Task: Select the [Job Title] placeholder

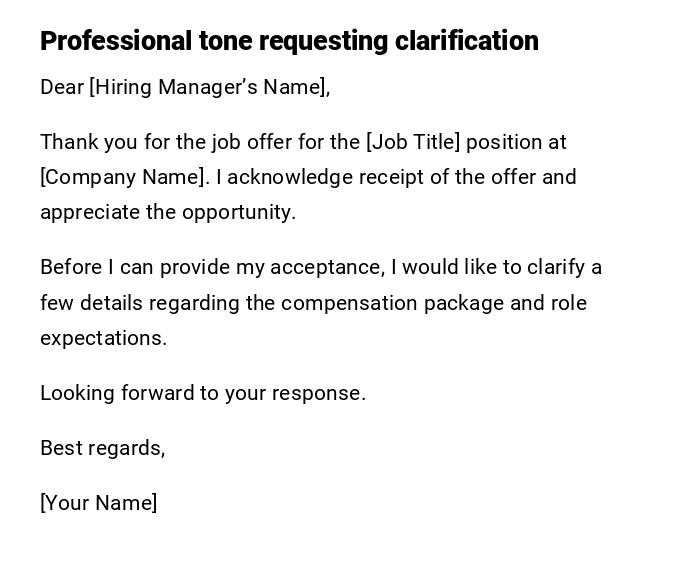Action: (413, 142)
